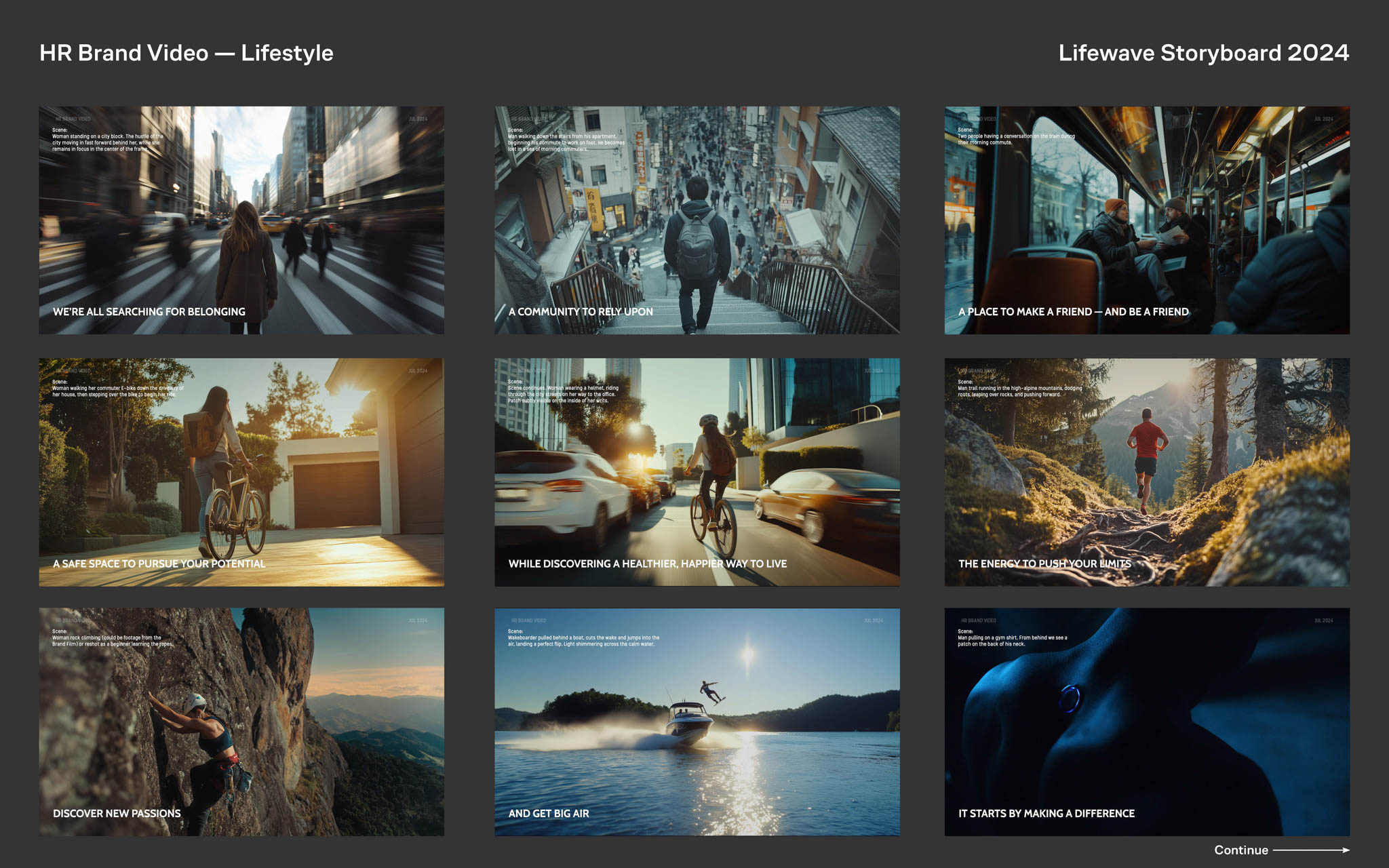Open the train commute friend frame
The height and width of the screenshot is (868, 1389).
click(1147, 220)
